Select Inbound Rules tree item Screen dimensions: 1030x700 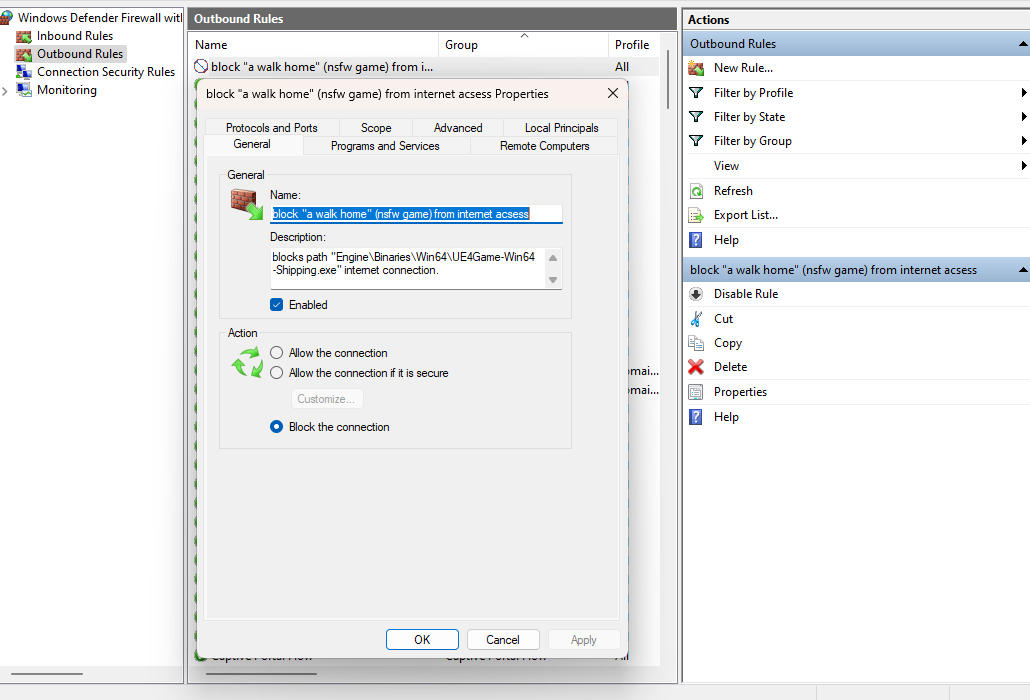[75, 36]
